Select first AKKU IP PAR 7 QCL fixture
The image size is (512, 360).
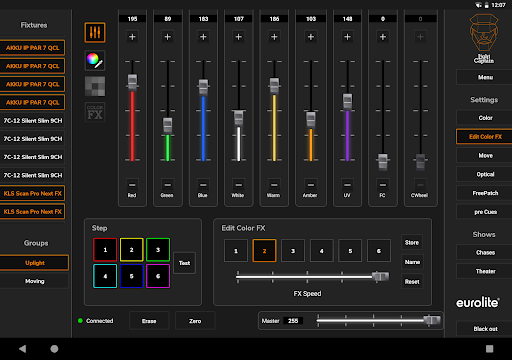(32, 48)
